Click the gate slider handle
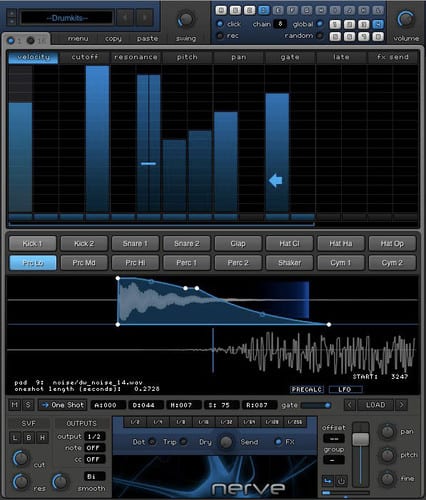 coord(327,405)
